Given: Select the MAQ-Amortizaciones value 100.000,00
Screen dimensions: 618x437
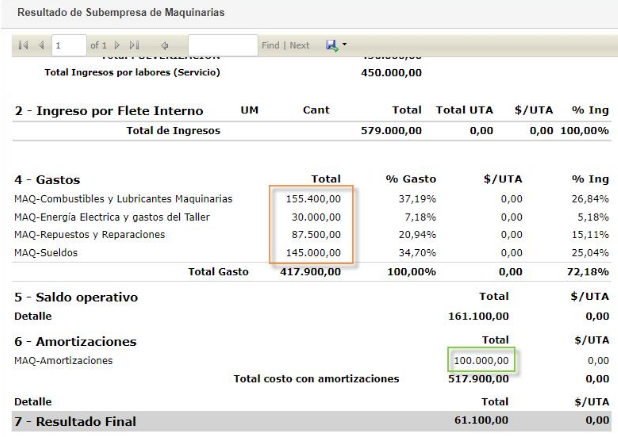Looking at the screenshot, I should (x=481, y=360).
